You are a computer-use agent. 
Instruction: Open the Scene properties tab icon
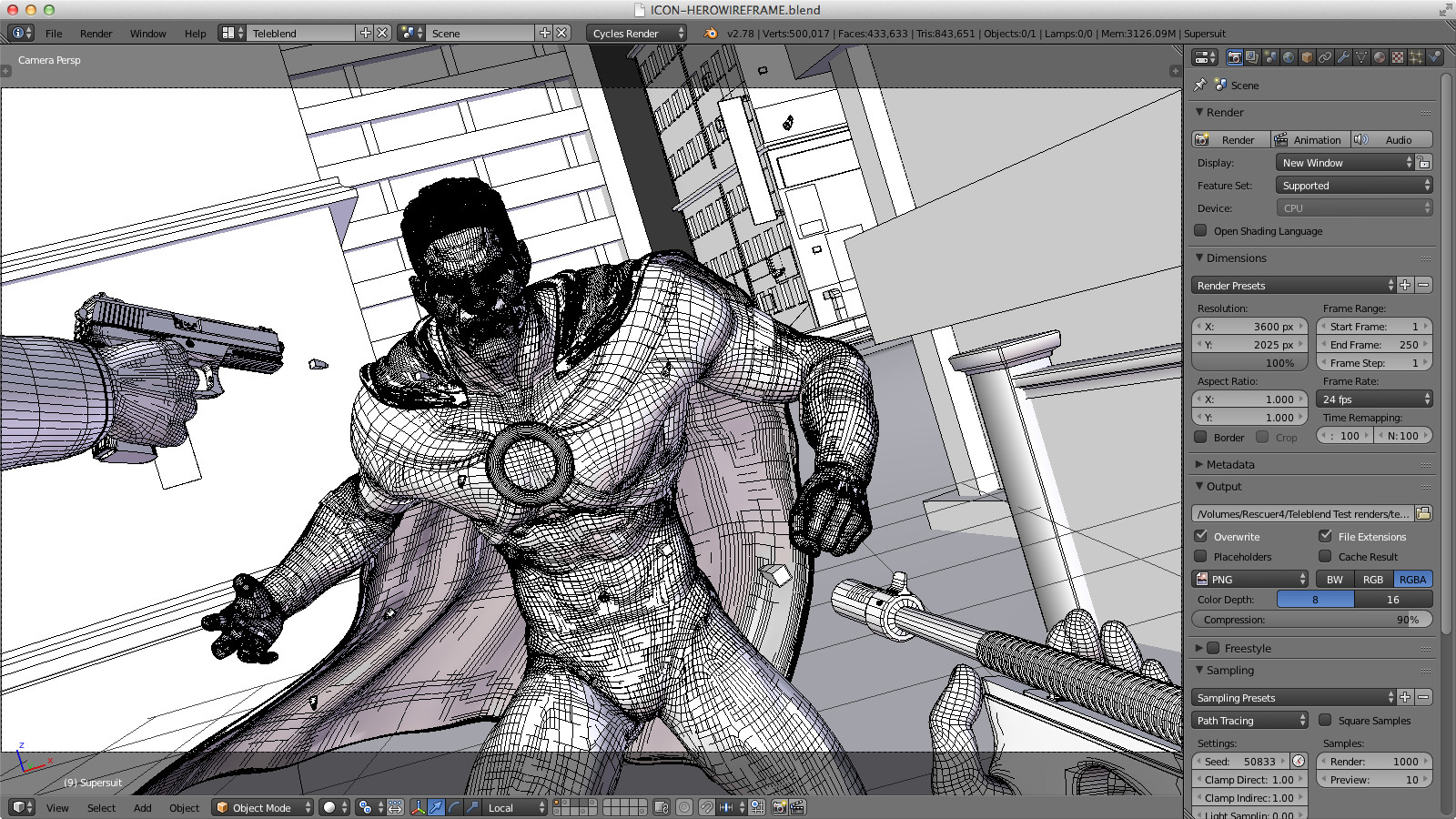point(1270,57)
